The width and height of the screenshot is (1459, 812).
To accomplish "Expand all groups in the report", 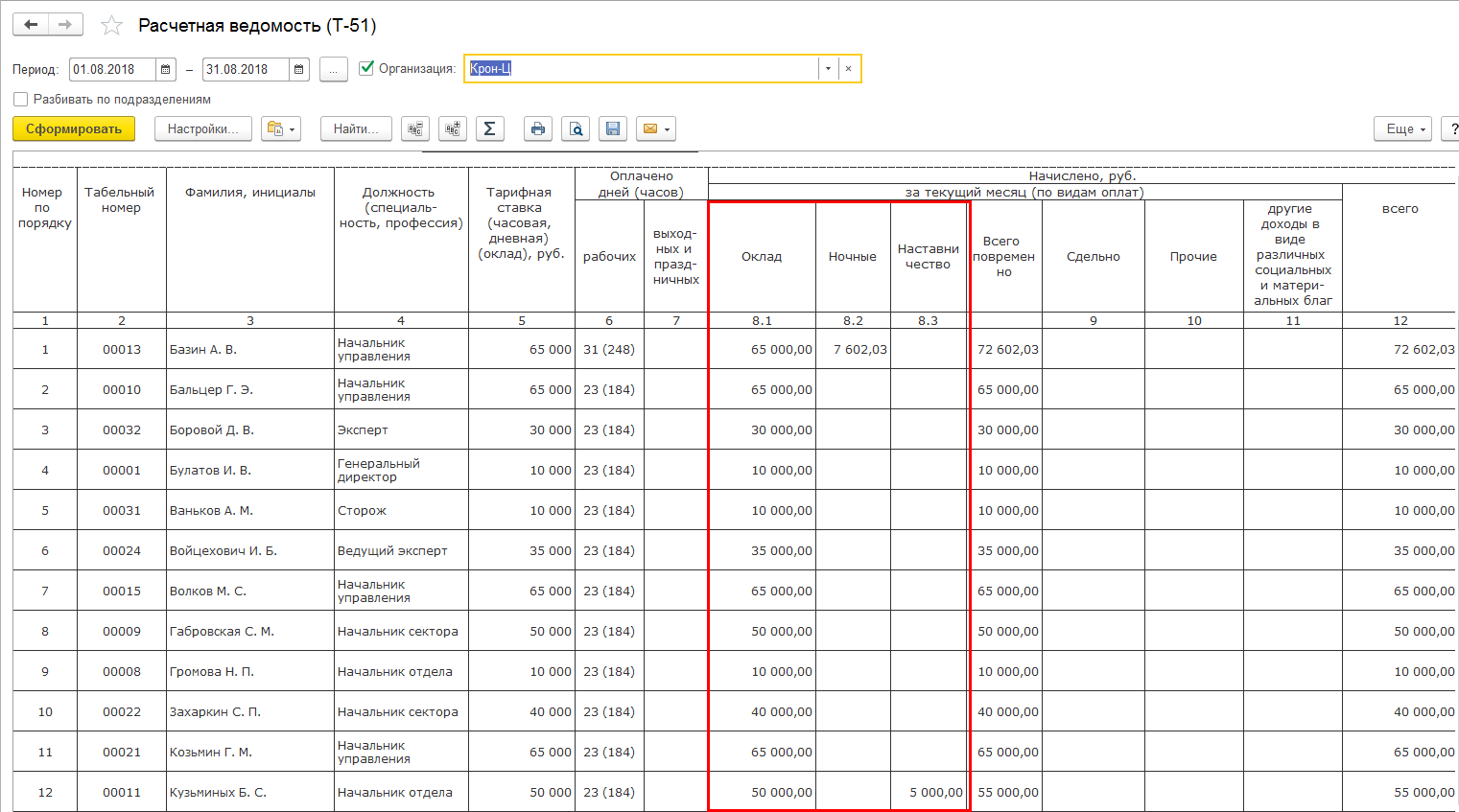I will pyautogui.click(x=453, y=129).
